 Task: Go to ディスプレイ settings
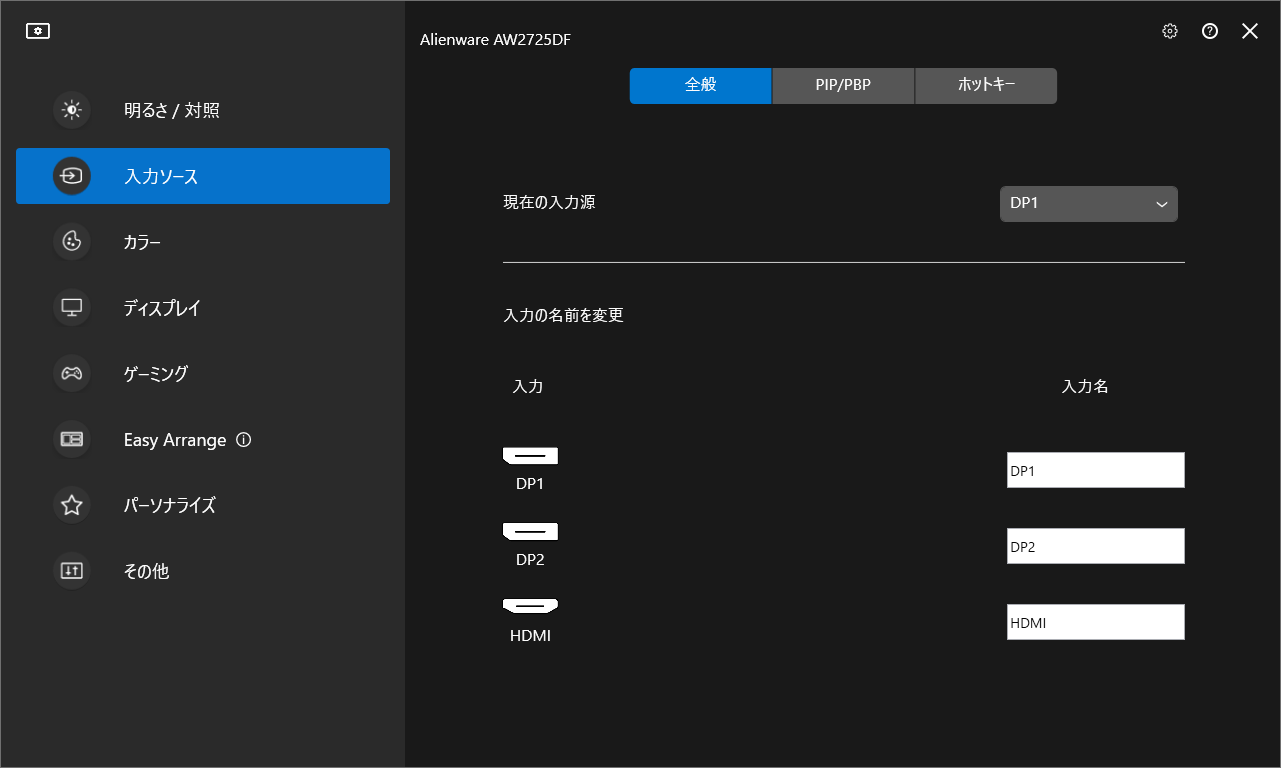click(x=203, y=308)
